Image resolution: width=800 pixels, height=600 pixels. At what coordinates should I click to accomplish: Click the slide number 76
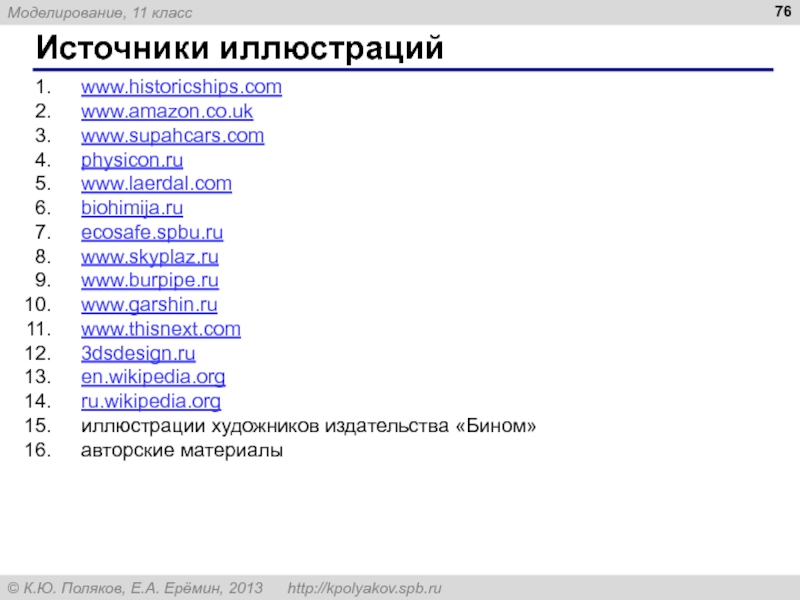coord(782,11)
